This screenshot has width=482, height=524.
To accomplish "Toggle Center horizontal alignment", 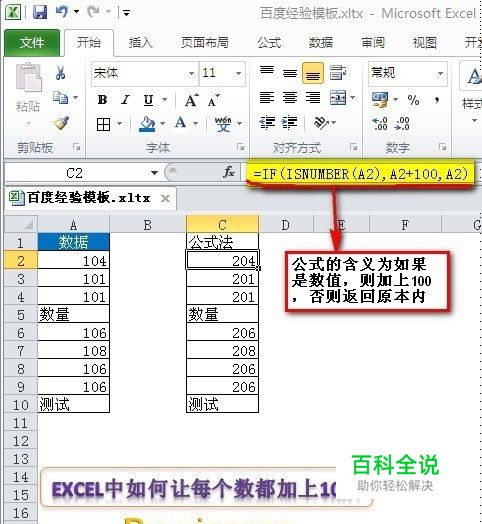I will (289, 98).
